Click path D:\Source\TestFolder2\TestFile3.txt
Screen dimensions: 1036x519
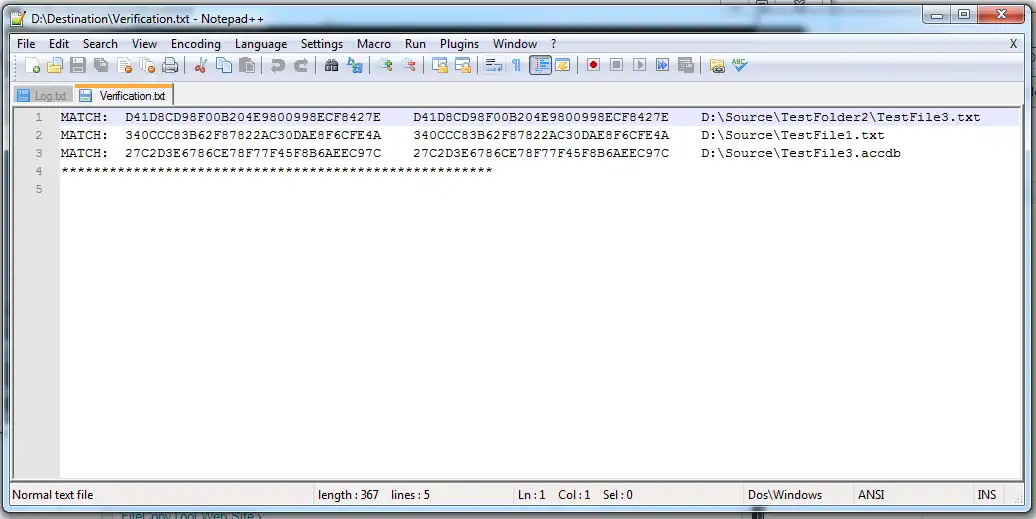click(x=840, y=117)
